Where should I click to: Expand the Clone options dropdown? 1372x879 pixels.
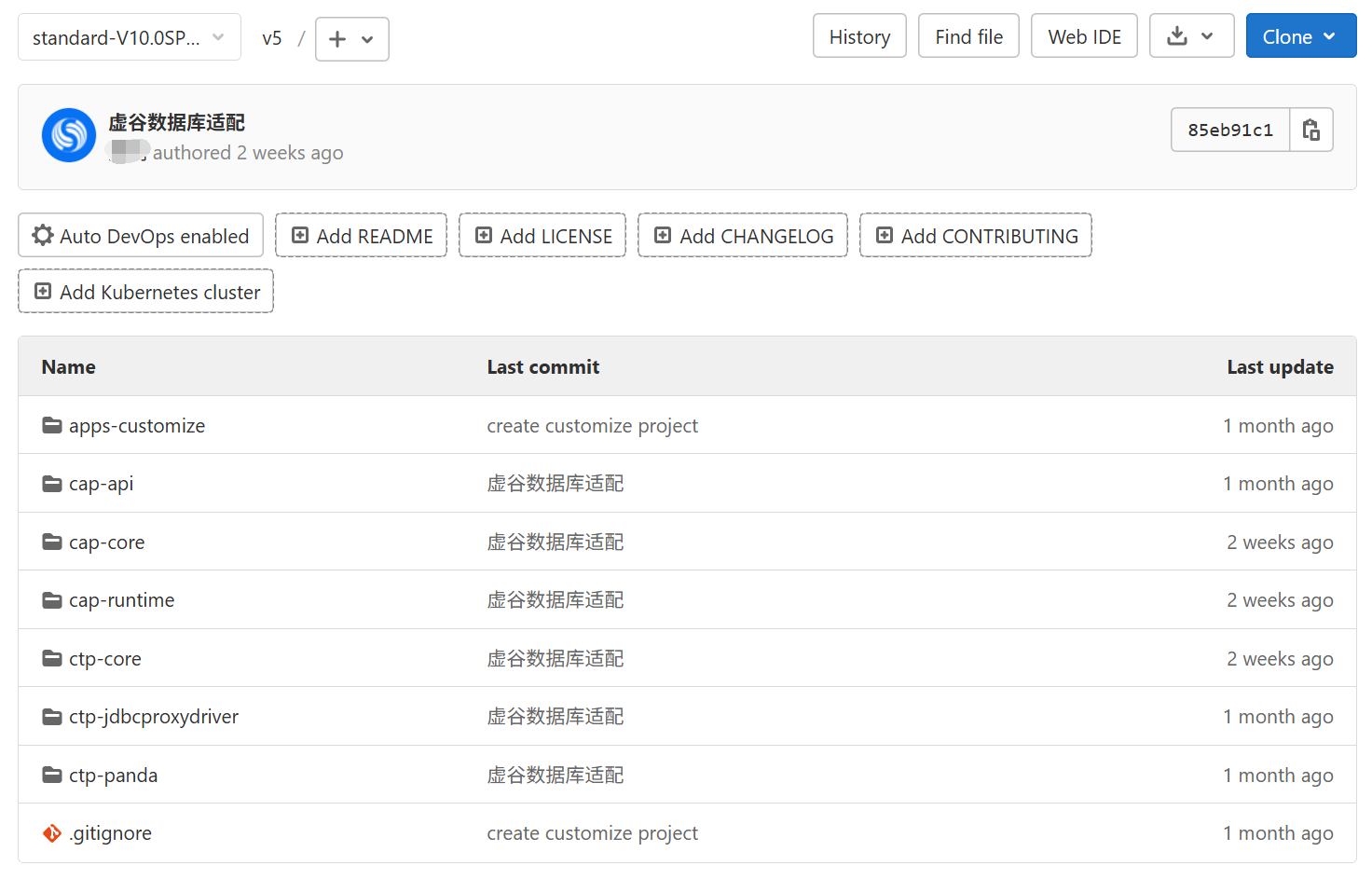coord(1300,36)
